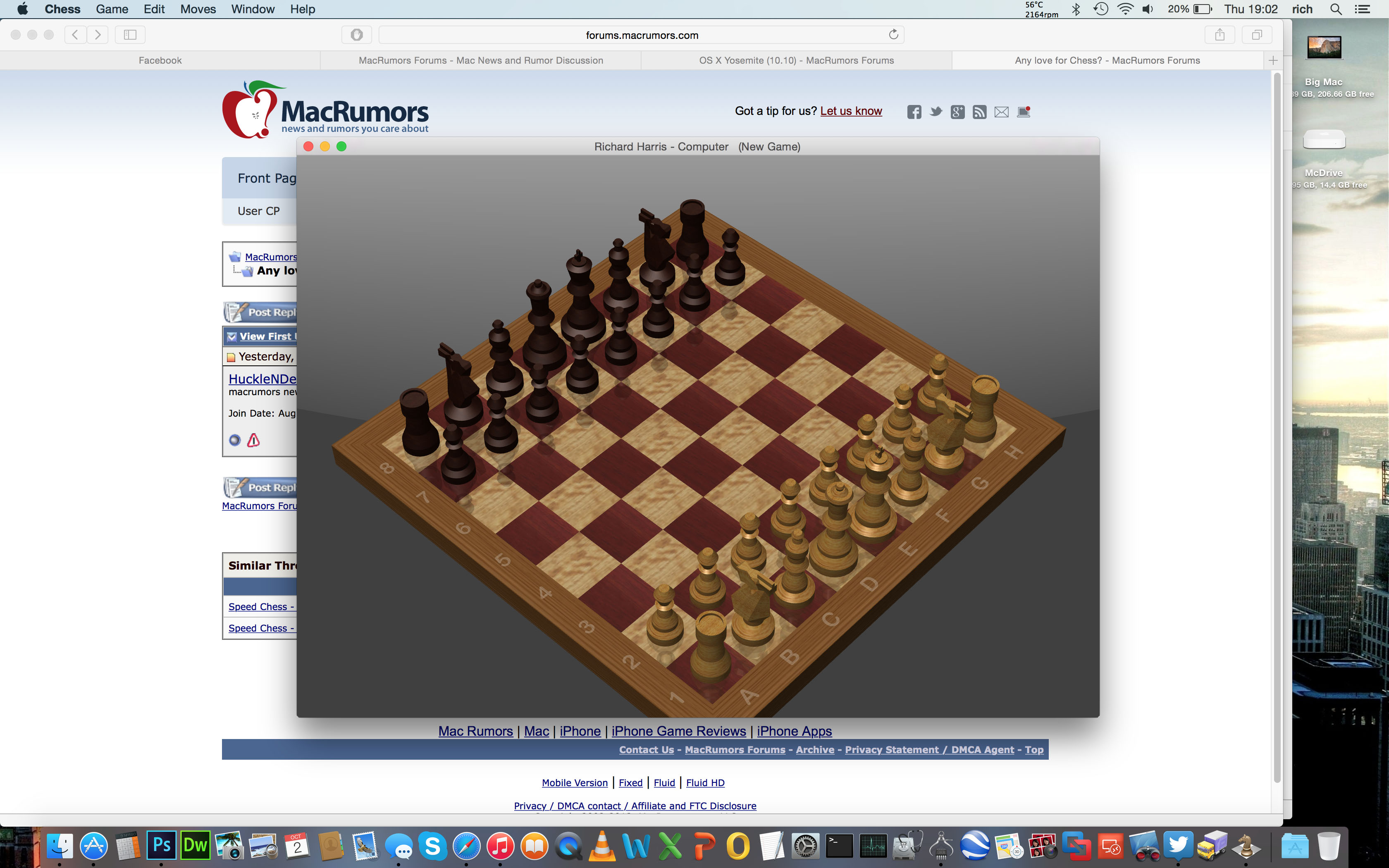Click the Mobile Version link
The width and height of the screenshot is (1389, 868).
575,782
